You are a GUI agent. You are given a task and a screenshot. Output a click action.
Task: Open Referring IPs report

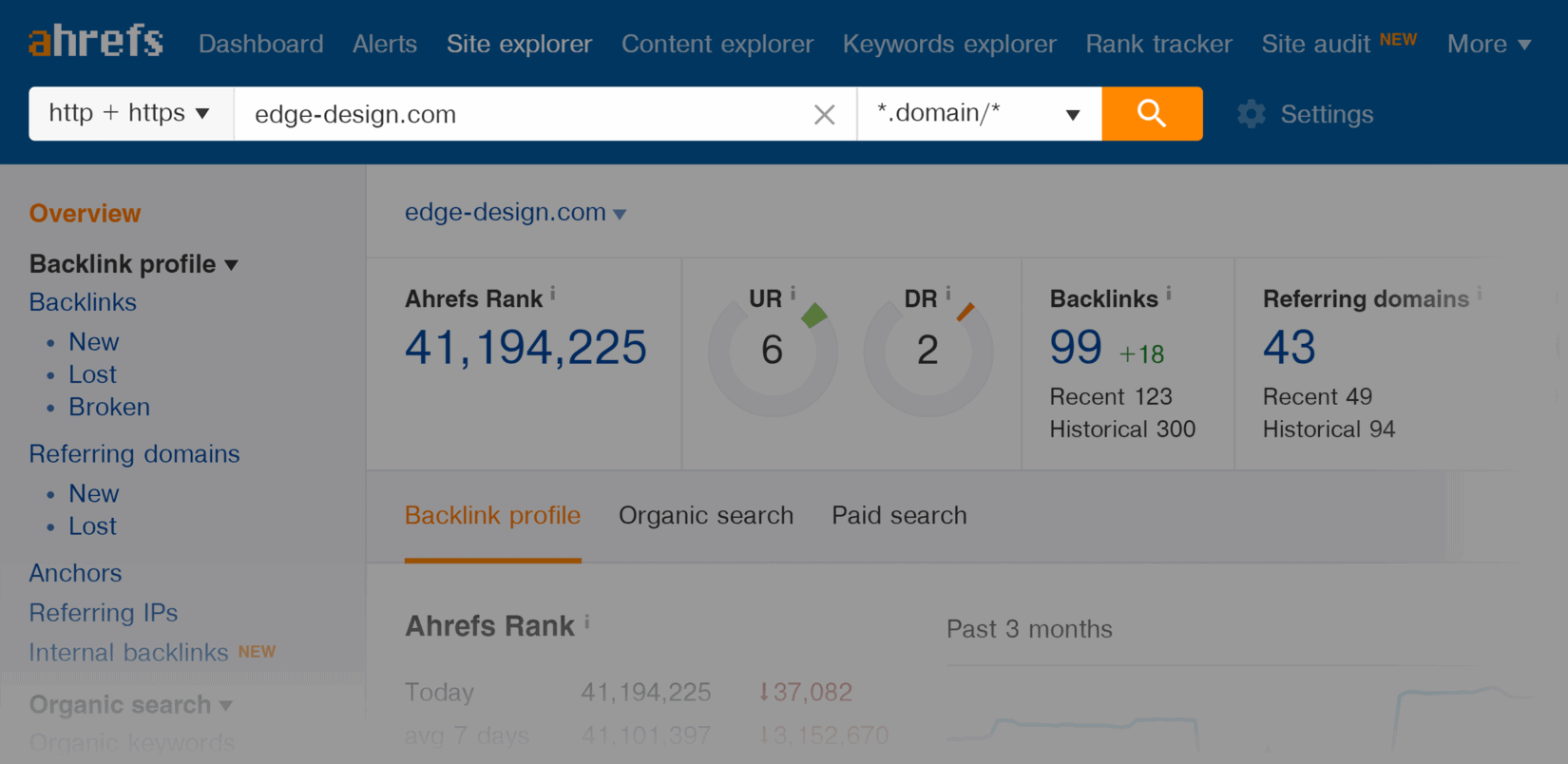point(103,613)
